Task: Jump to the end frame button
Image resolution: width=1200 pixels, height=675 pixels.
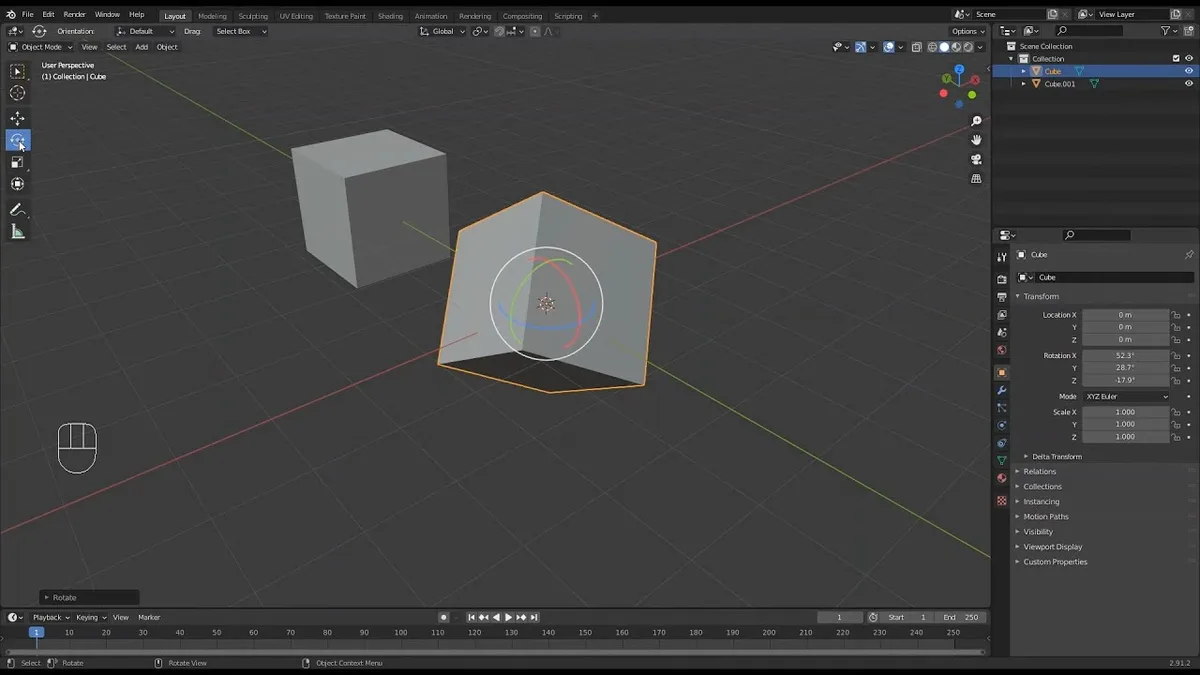Action: point(534,618)
